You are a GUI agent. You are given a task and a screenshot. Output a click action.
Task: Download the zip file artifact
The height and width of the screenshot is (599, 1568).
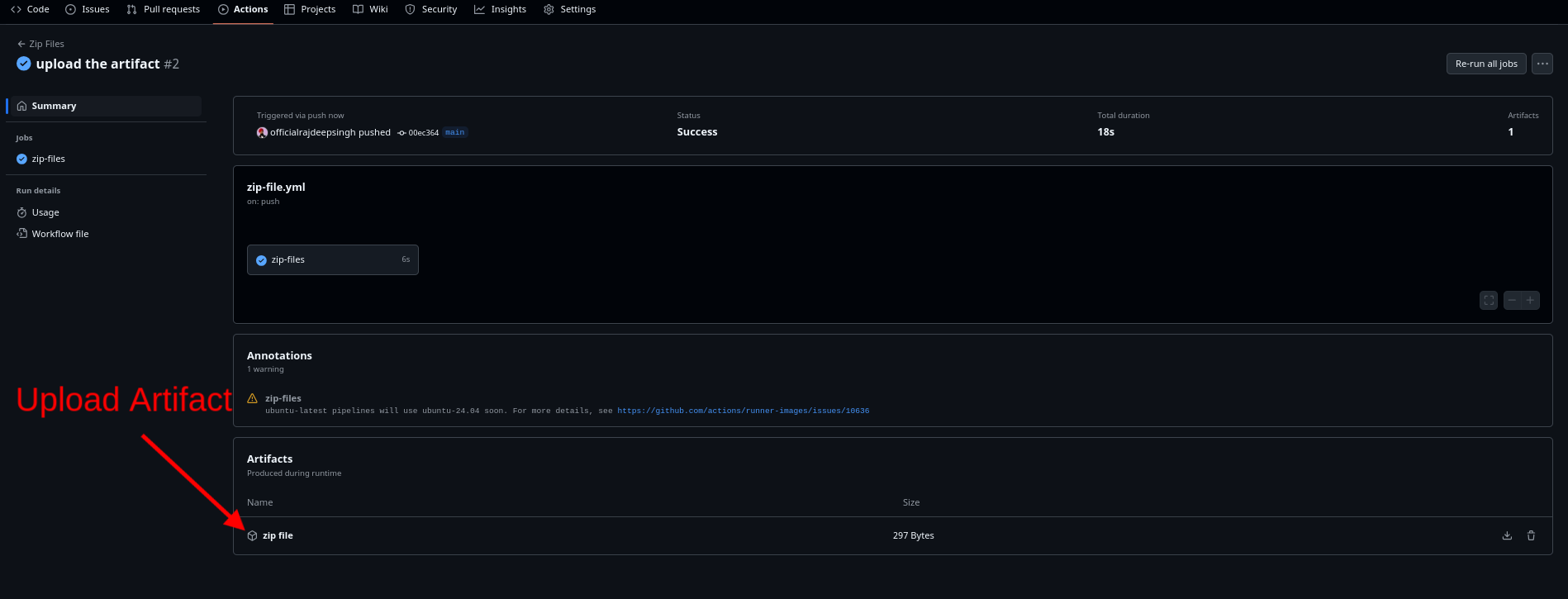pyautogui.click(x=1507, y=535)
